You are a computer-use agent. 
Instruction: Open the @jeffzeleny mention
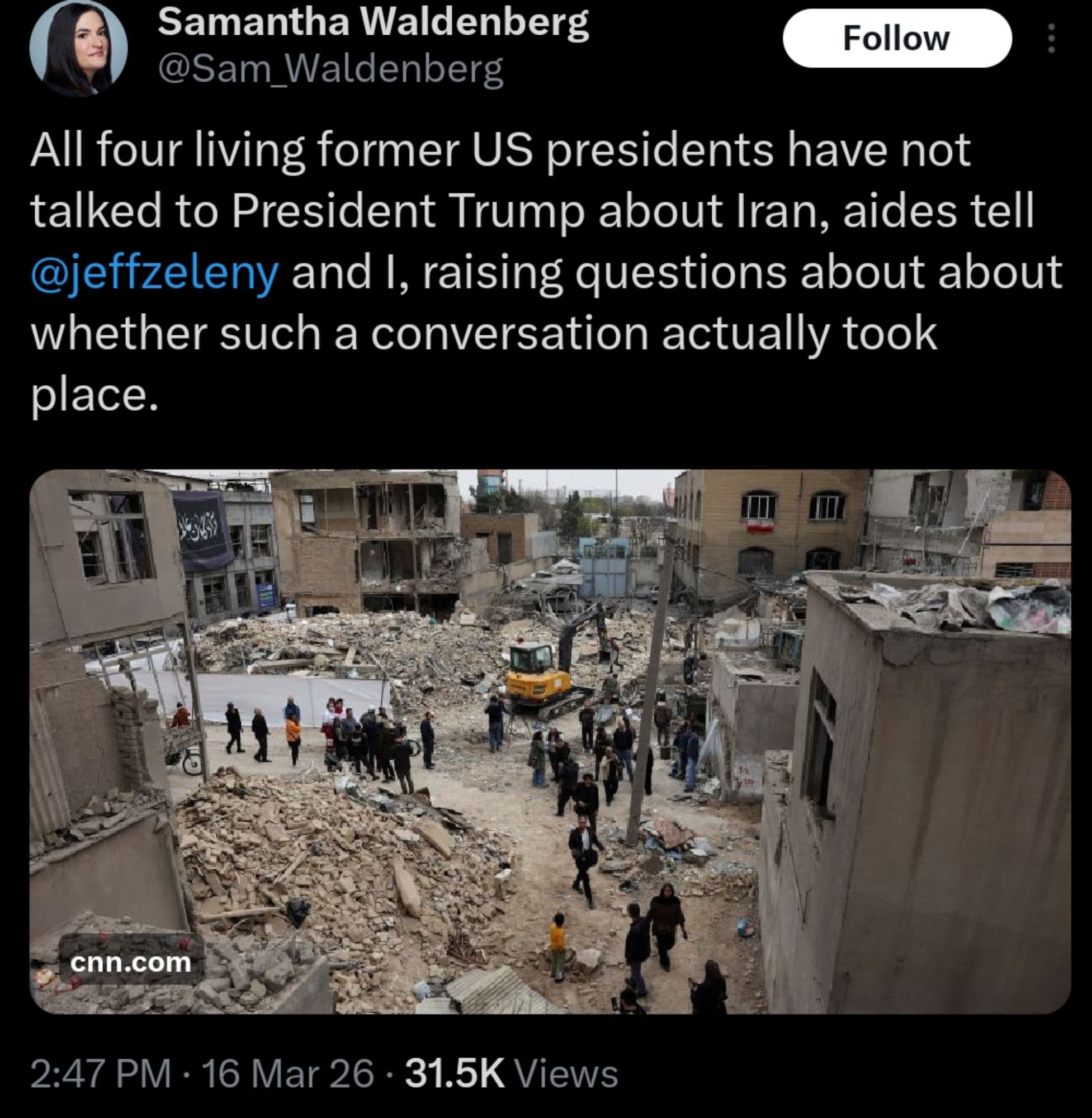[x=155, y=273]
